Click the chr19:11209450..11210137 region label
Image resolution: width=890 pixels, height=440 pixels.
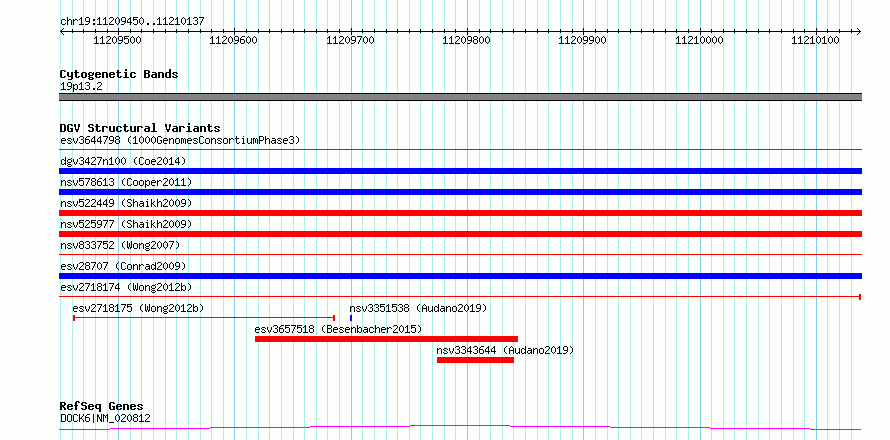132,21
